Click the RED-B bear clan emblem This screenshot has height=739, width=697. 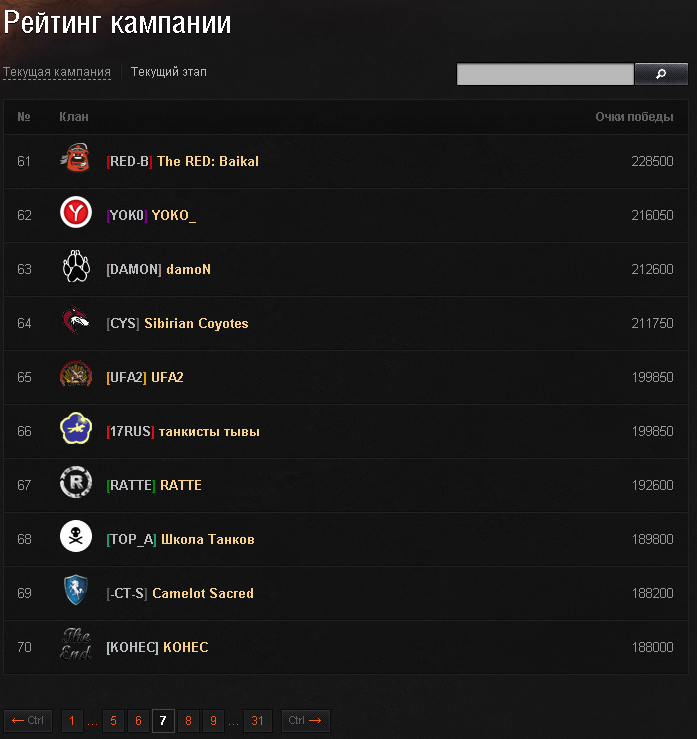click(x=75, y=158)
